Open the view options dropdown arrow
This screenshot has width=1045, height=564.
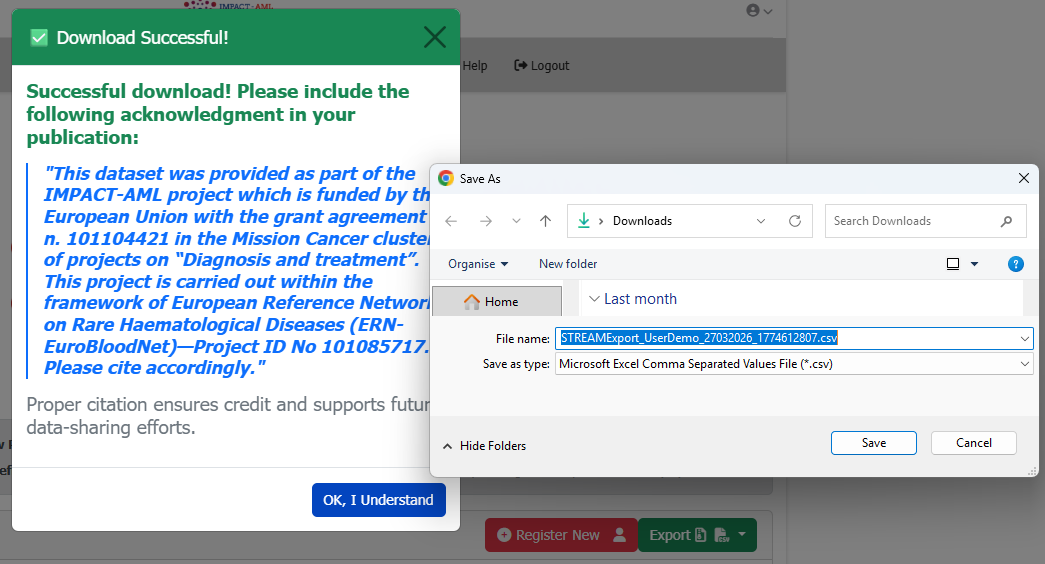(x=974, y=264)
